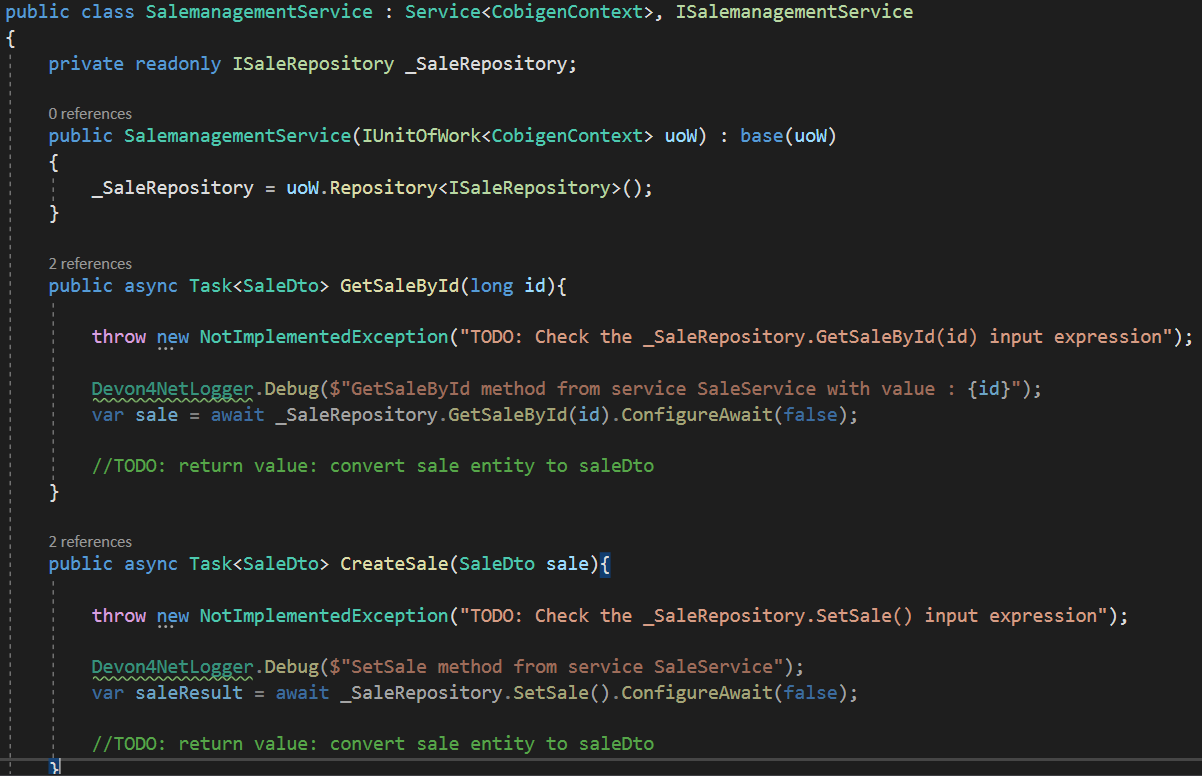The image size is (1202, 776).
Task: Click the SetSale() call after await _SaleRepository
Action: coord(556,692)
